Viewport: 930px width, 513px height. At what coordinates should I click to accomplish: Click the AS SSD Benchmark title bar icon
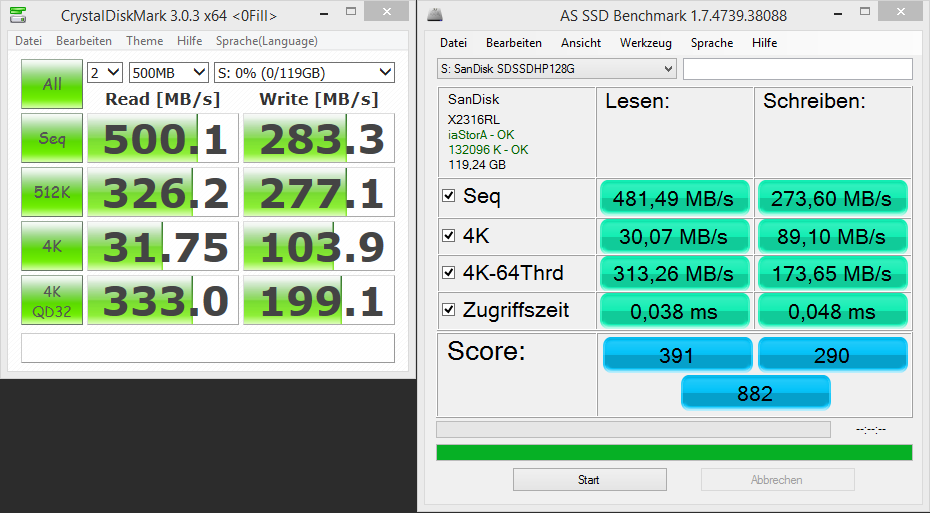pos(435,15)
